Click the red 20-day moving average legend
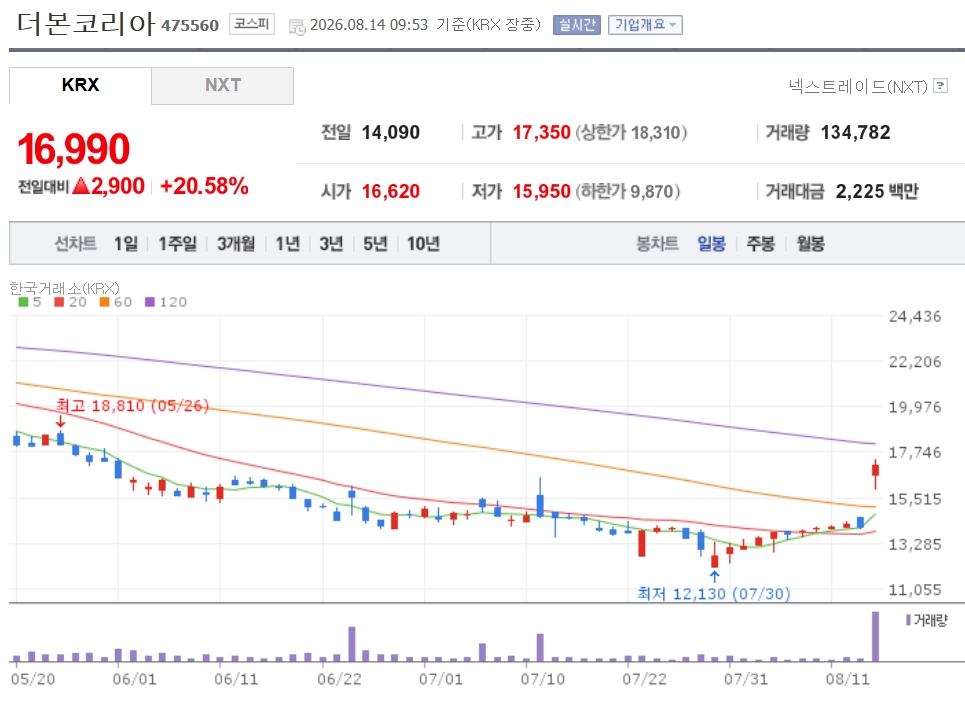The width and height of the screenshot is (965, 708). click(70, 302)
